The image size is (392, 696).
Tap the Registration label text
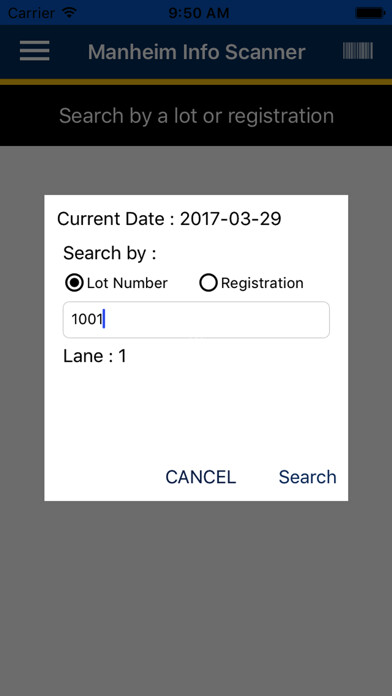262,283
